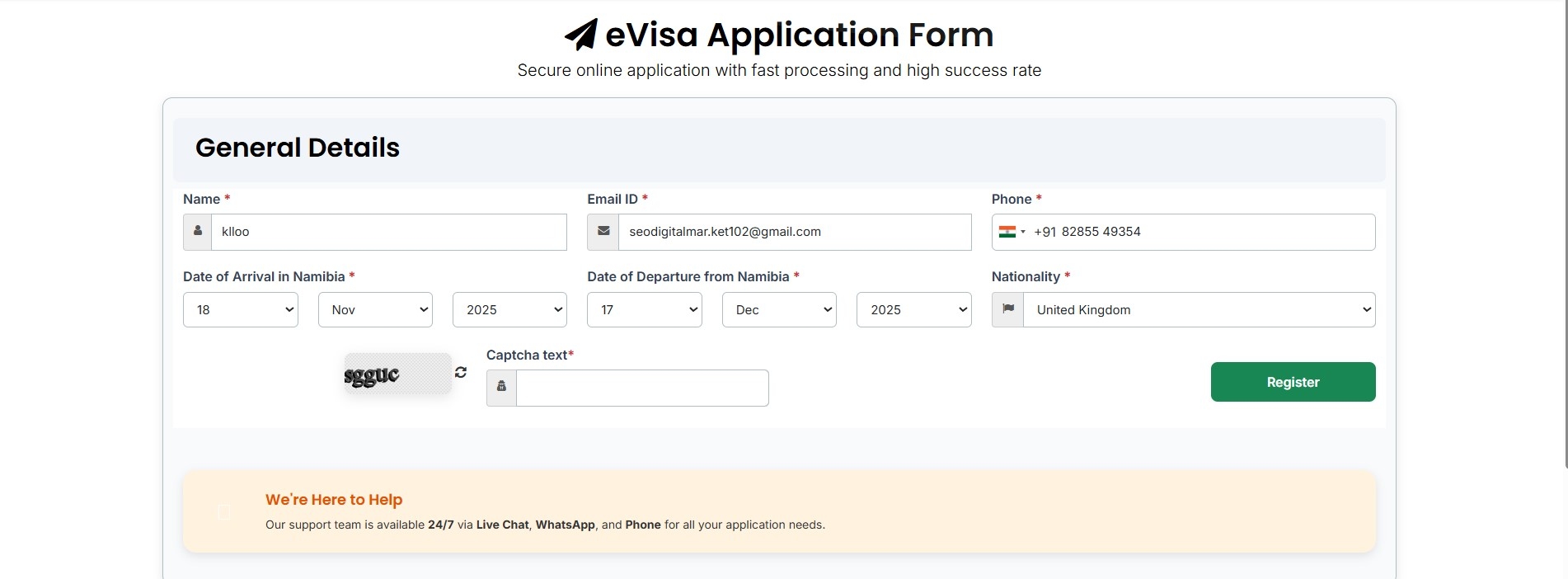1568x579 pixels.
Task: Click the India flag country selector
Action: coord(1012,232)
